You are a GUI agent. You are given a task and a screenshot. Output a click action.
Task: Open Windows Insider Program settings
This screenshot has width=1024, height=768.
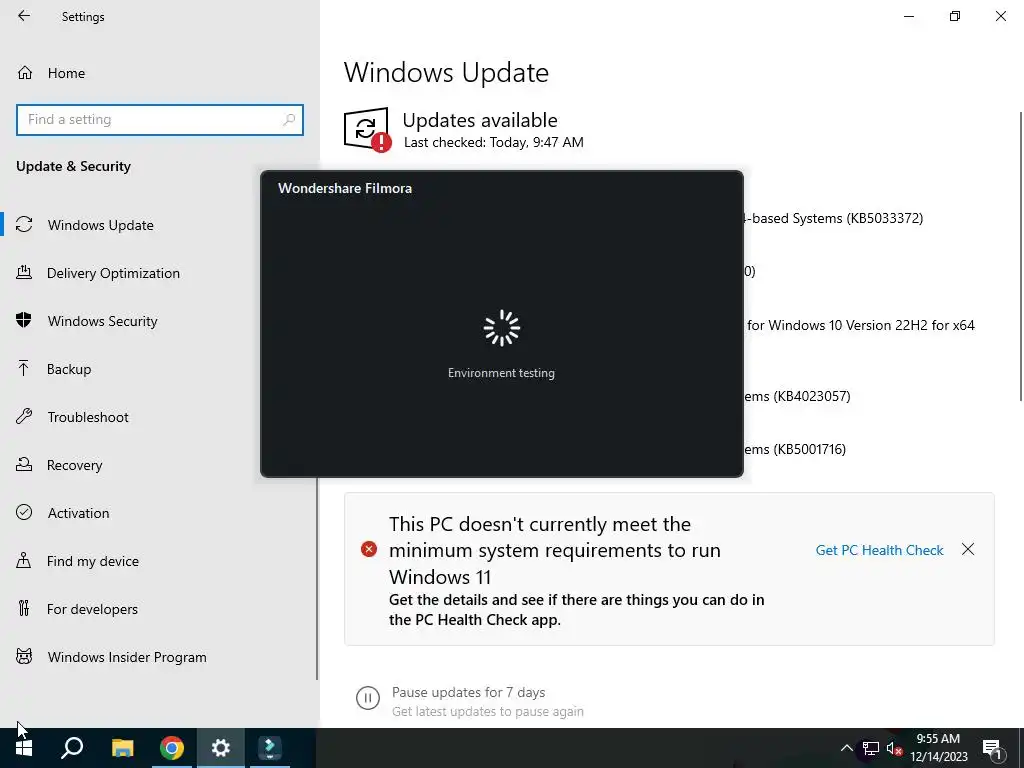tap(127, 657)
